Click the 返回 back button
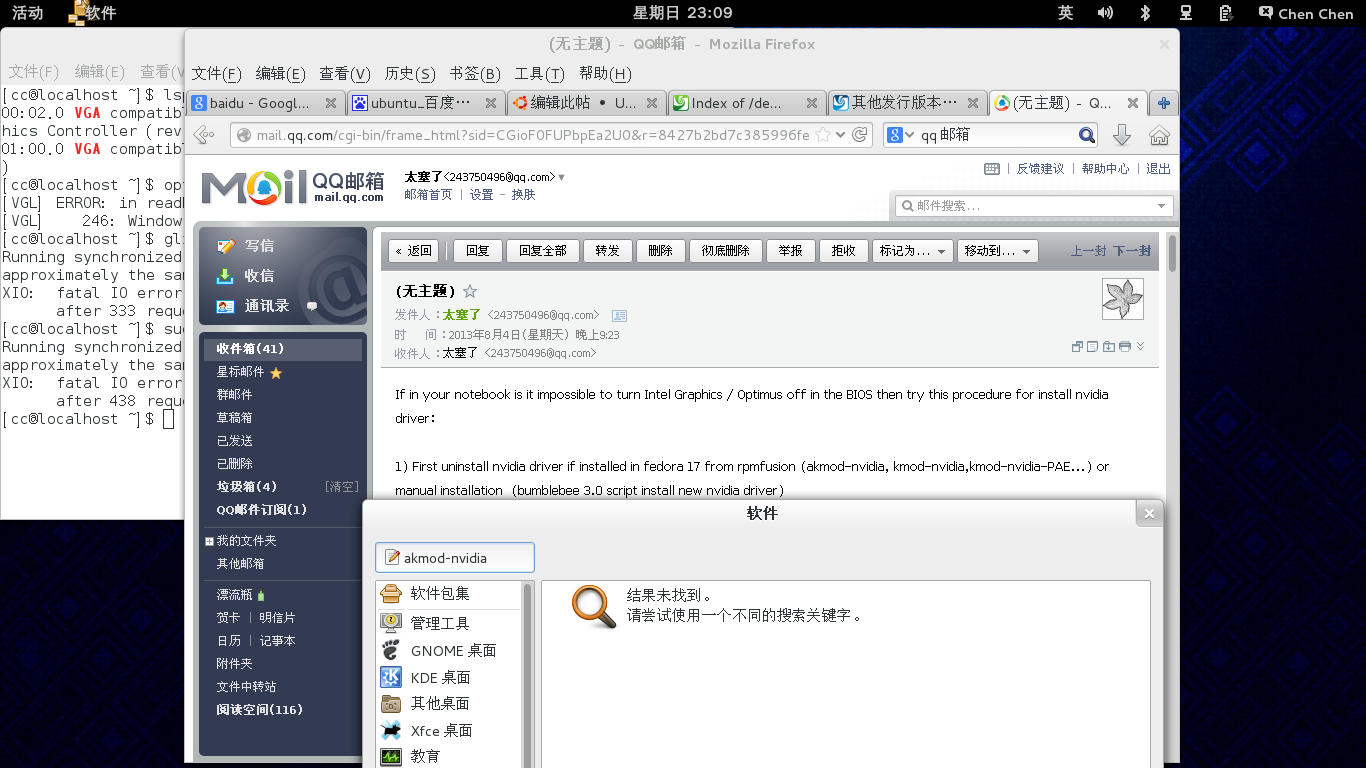This screenshot has height=768, width=1366. click(x=414, y=251)
